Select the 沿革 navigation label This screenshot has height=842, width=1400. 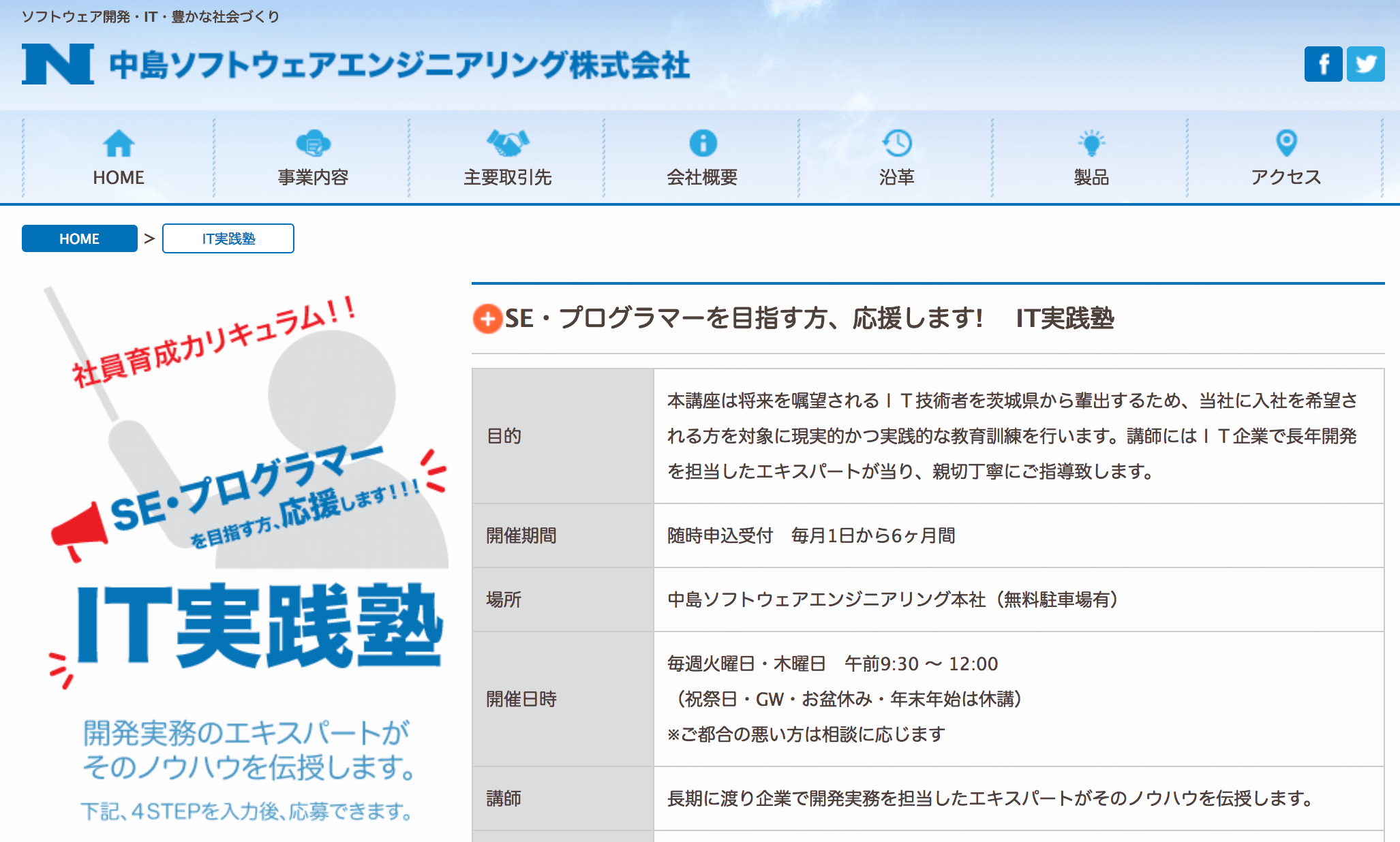897,177
